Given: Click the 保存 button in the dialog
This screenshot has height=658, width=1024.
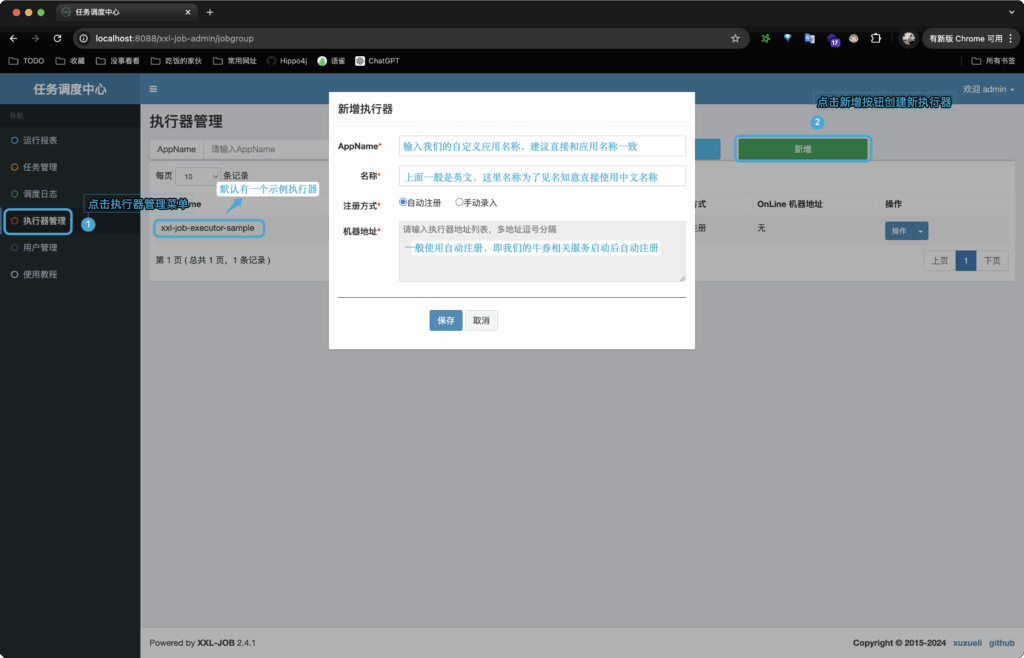Looking at the screenshot, I should click(445, 321).
